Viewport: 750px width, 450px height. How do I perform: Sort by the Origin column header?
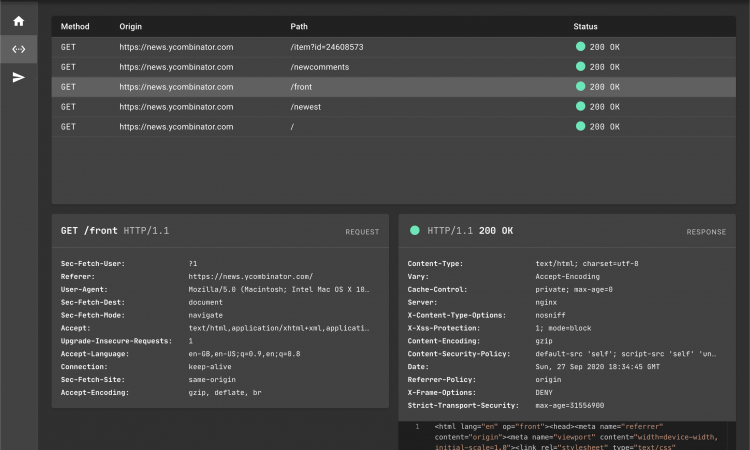(131, 26)
